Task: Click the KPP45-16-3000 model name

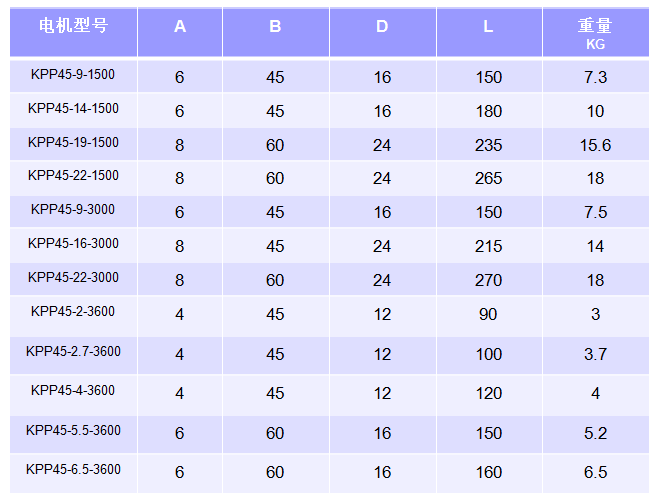Action: click(73, 243)
